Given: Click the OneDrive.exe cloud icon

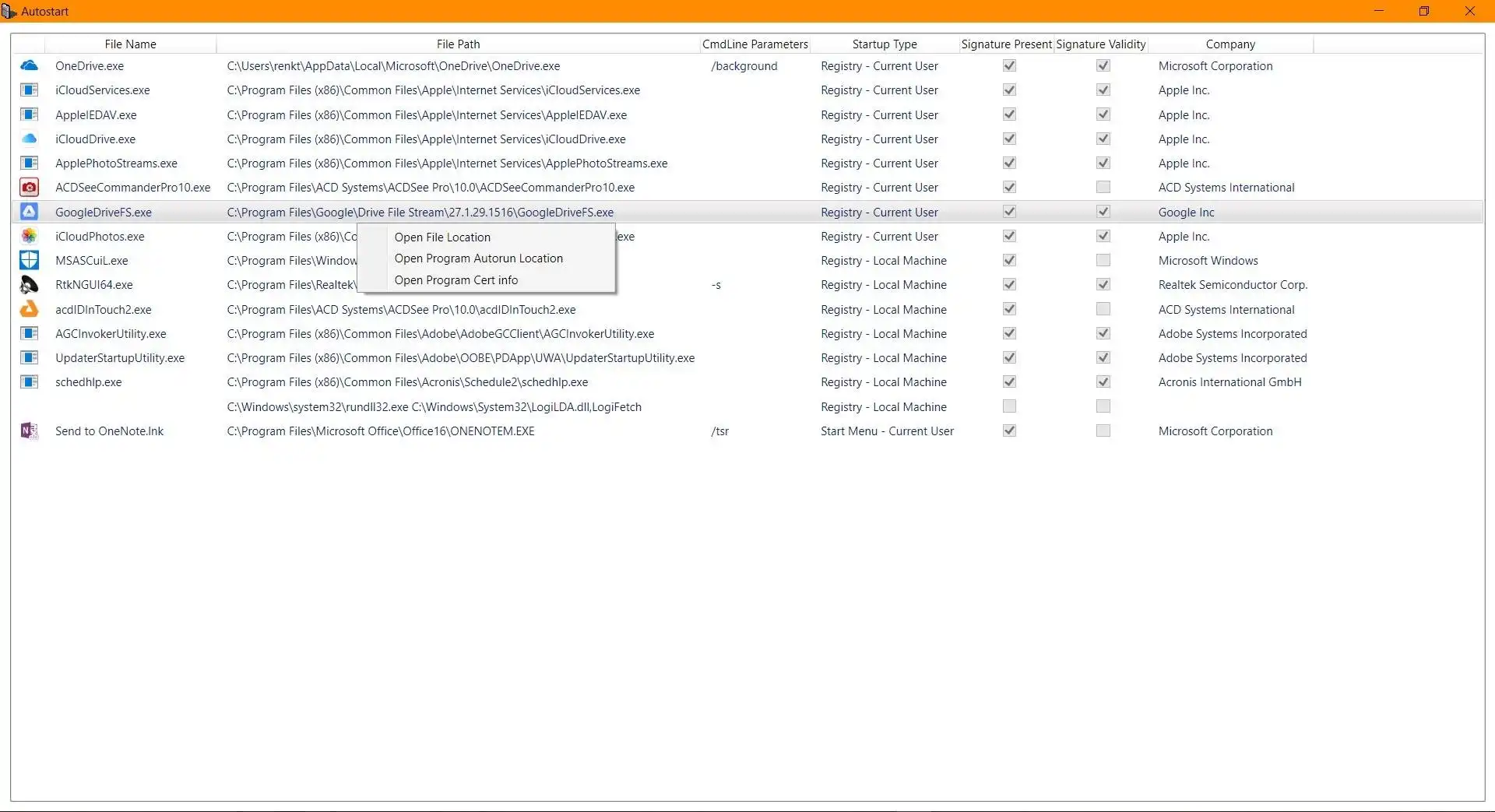Looking at the screenshot, I should coord(29,66).
